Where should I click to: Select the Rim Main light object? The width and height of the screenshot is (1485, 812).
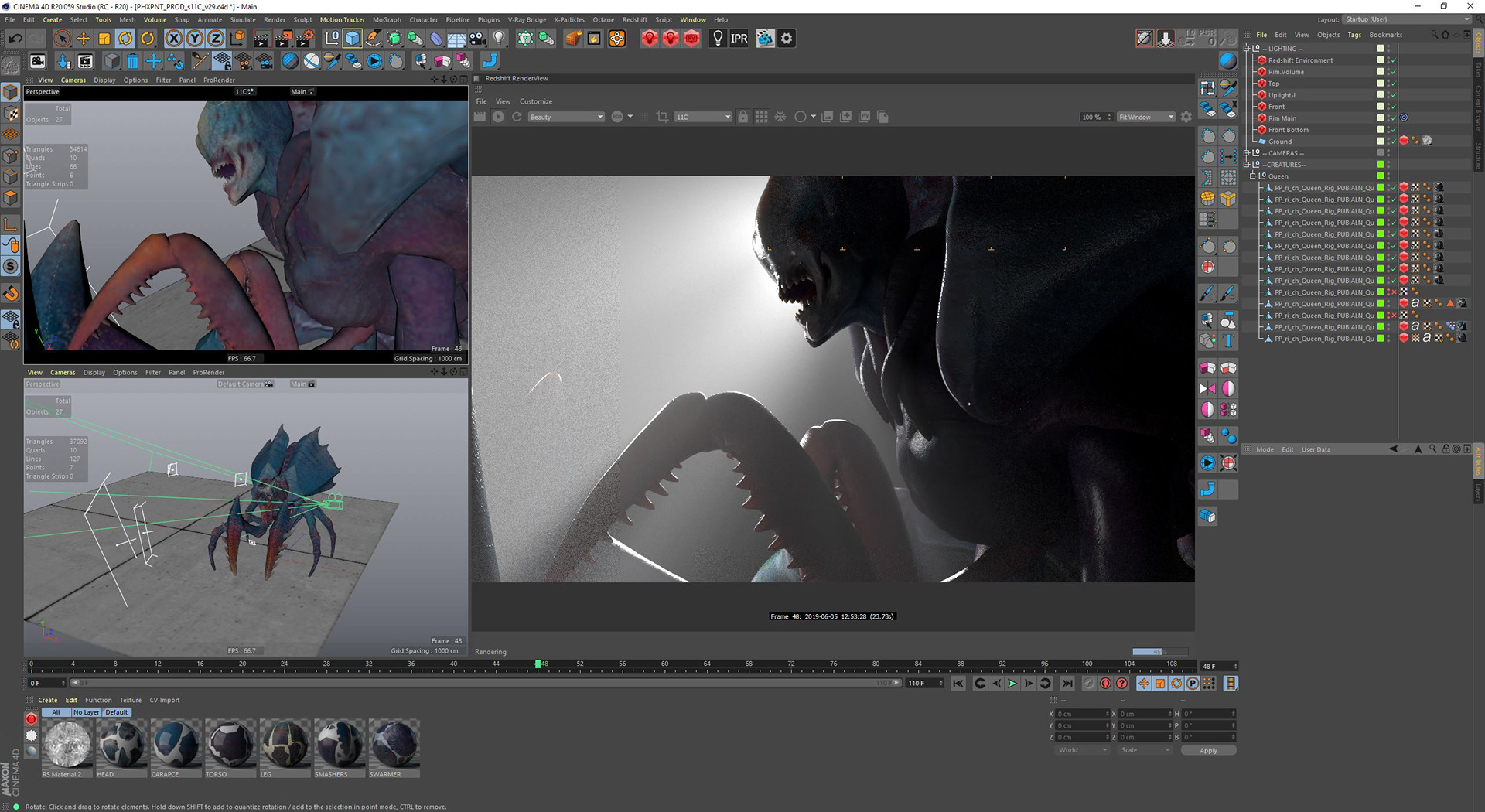(1282, 118)
